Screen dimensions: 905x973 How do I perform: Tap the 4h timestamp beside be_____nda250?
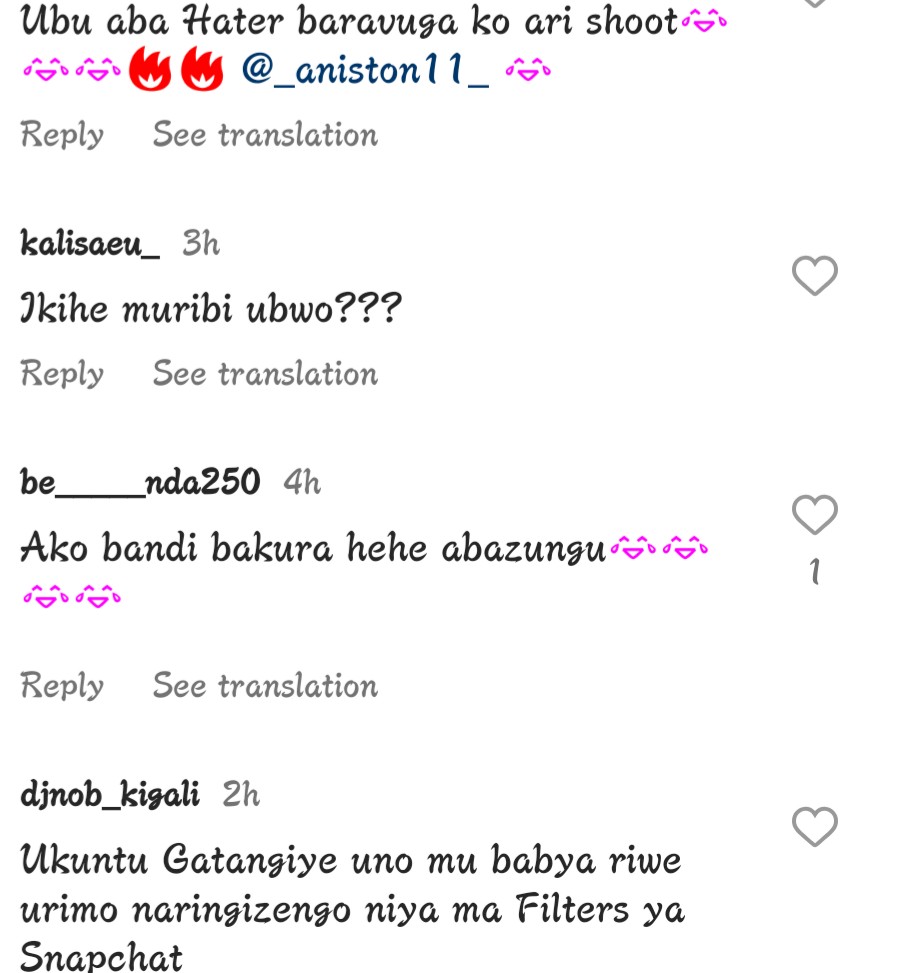302,482
